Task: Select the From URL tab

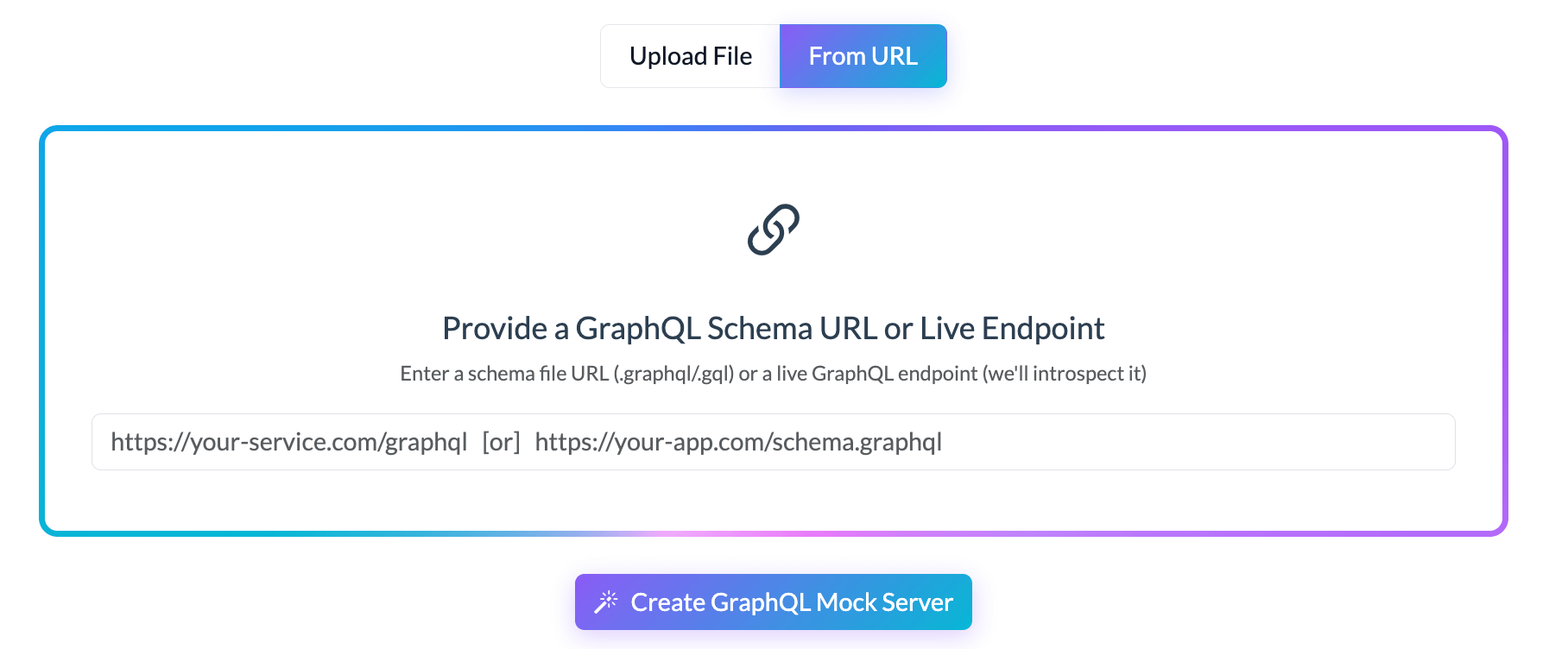Action: point(863,56)
